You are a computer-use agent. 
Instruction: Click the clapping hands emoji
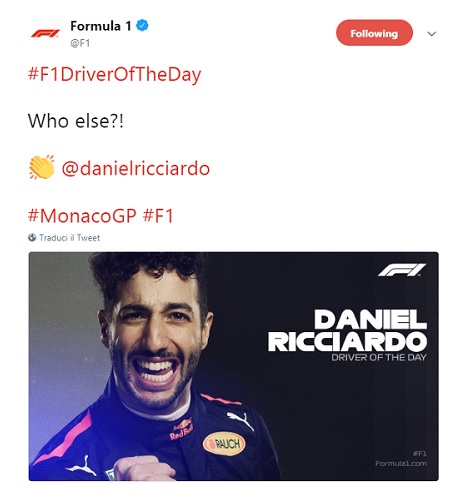click(41, 167)
